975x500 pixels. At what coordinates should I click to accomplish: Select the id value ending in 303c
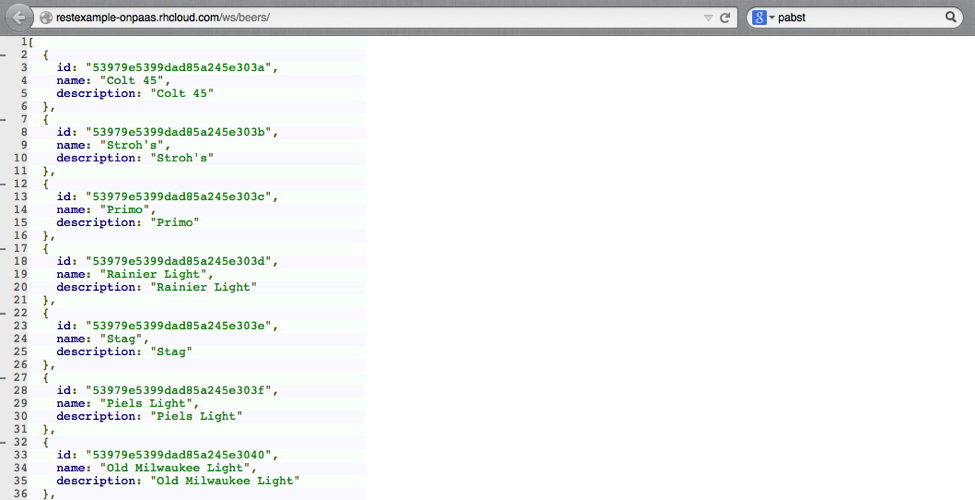click(179, 197)
